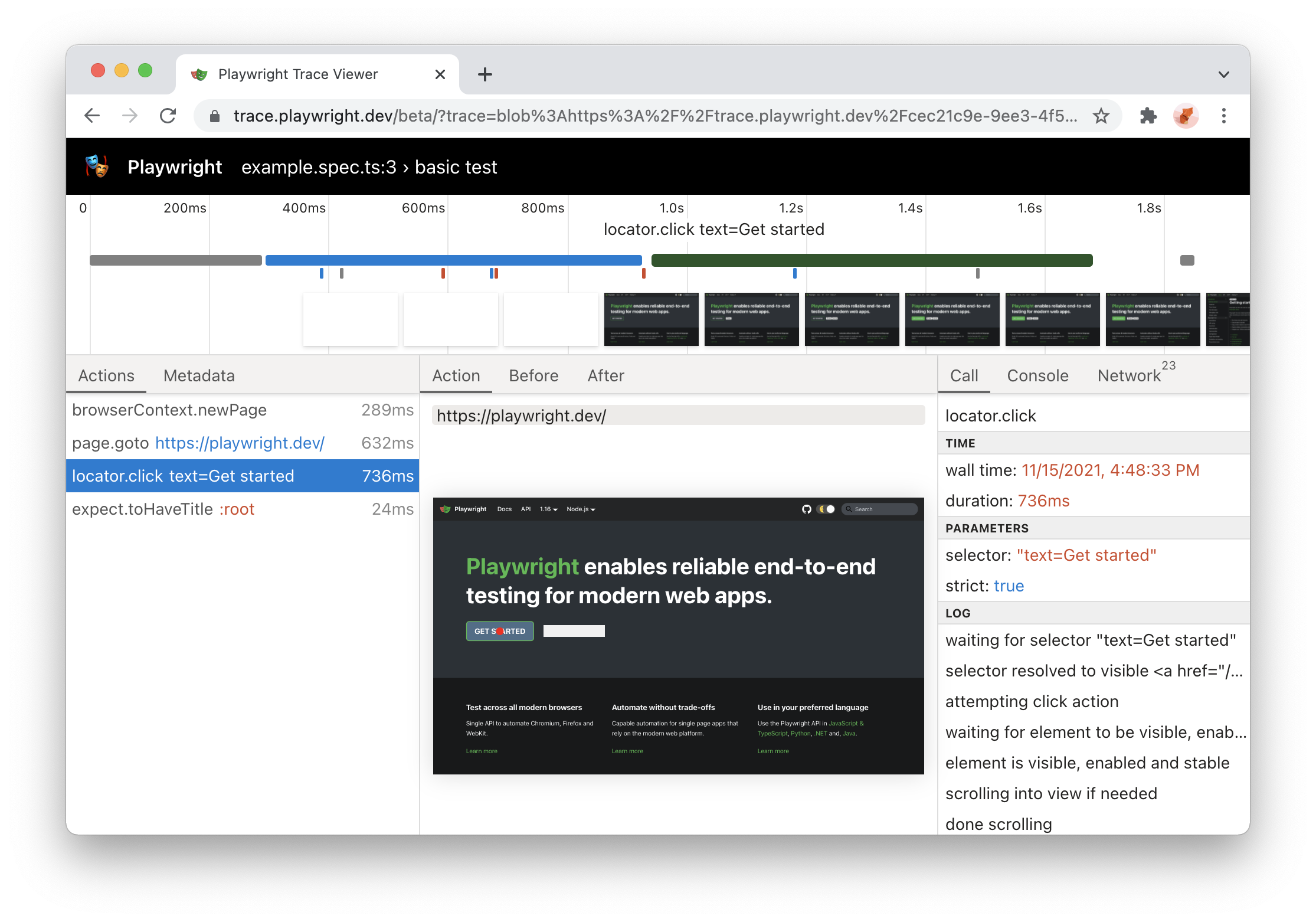Reload the trace viewer page

(x=168, y=116)
